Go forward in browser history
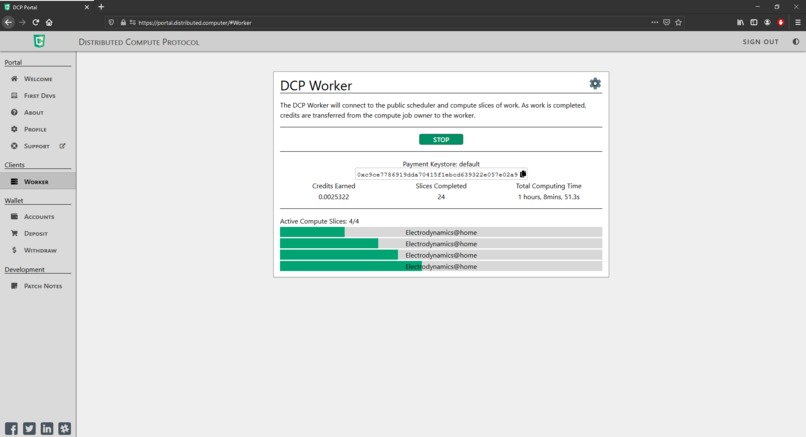 pos(22,22)
